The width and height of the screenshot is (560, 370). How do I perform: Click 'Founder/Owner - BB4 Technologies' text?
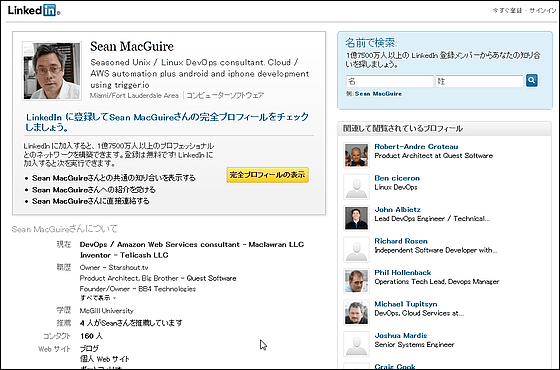pos(138,289)
